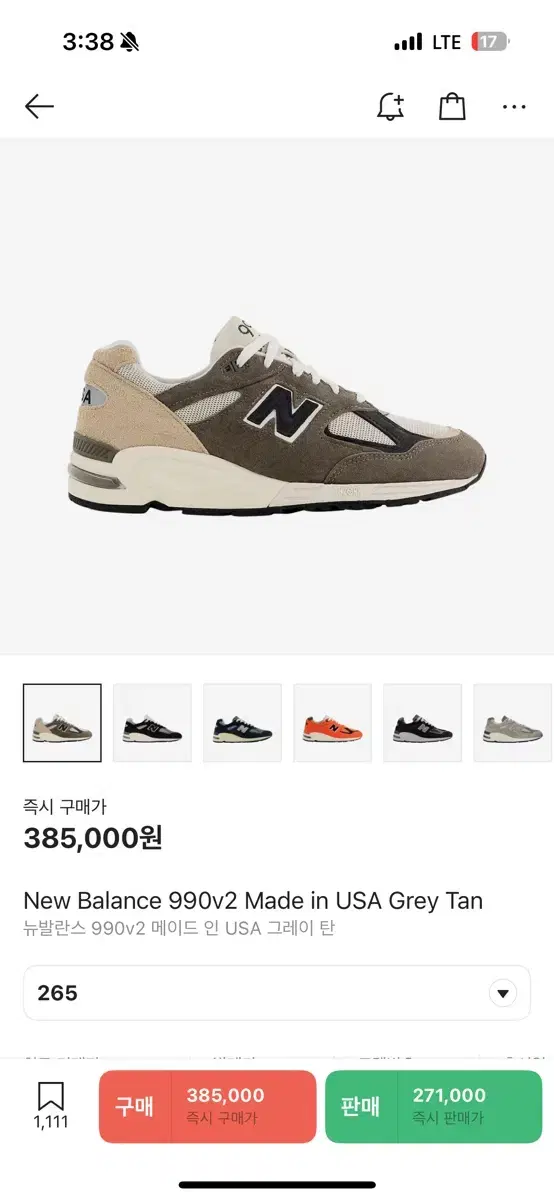Tap the 385,000원 instant buy price
Screen dimensions: 554x1200
pyautogui.click(x=93, y=838)
